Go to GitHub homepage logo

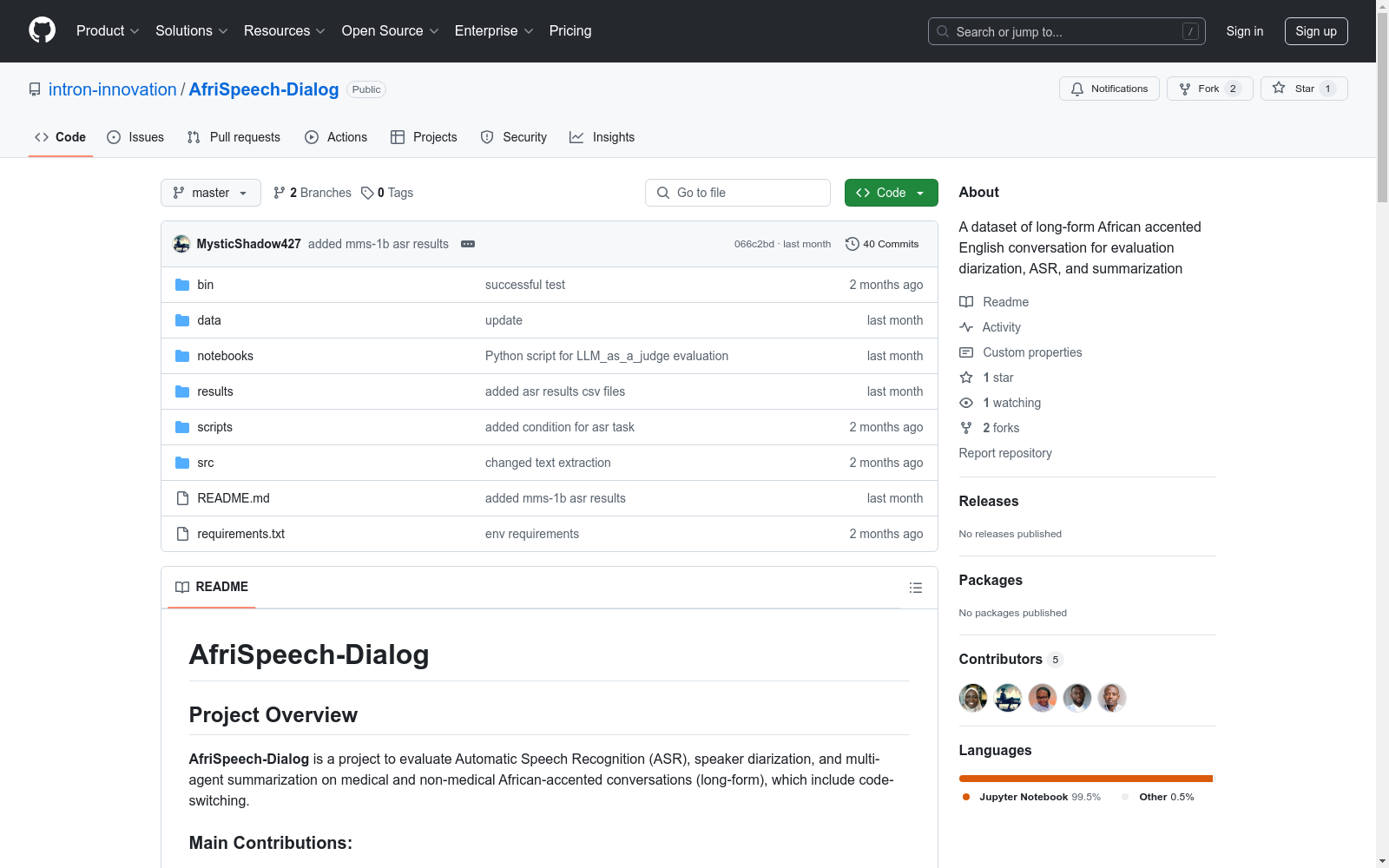point(42,30)
